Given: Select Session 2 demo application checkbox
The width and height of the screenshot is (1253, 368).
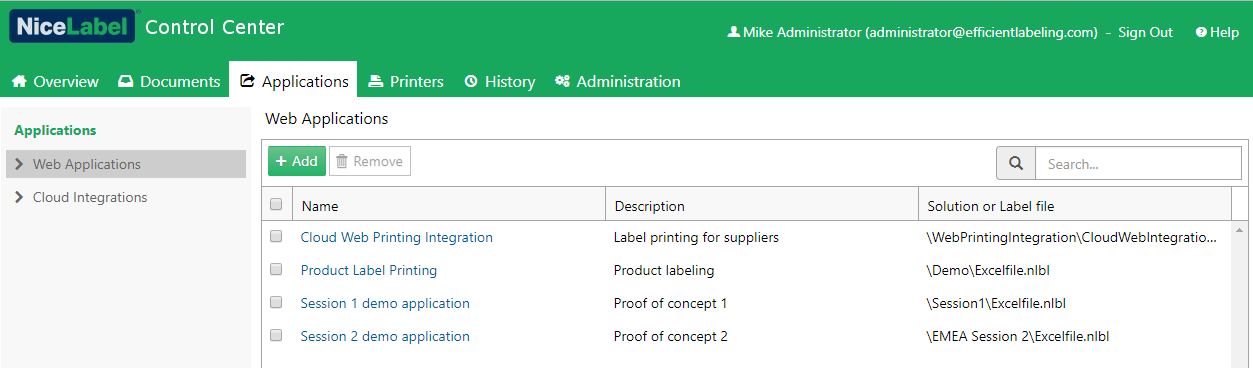Looking at the screenshot, I should click(x=276, y=336).
